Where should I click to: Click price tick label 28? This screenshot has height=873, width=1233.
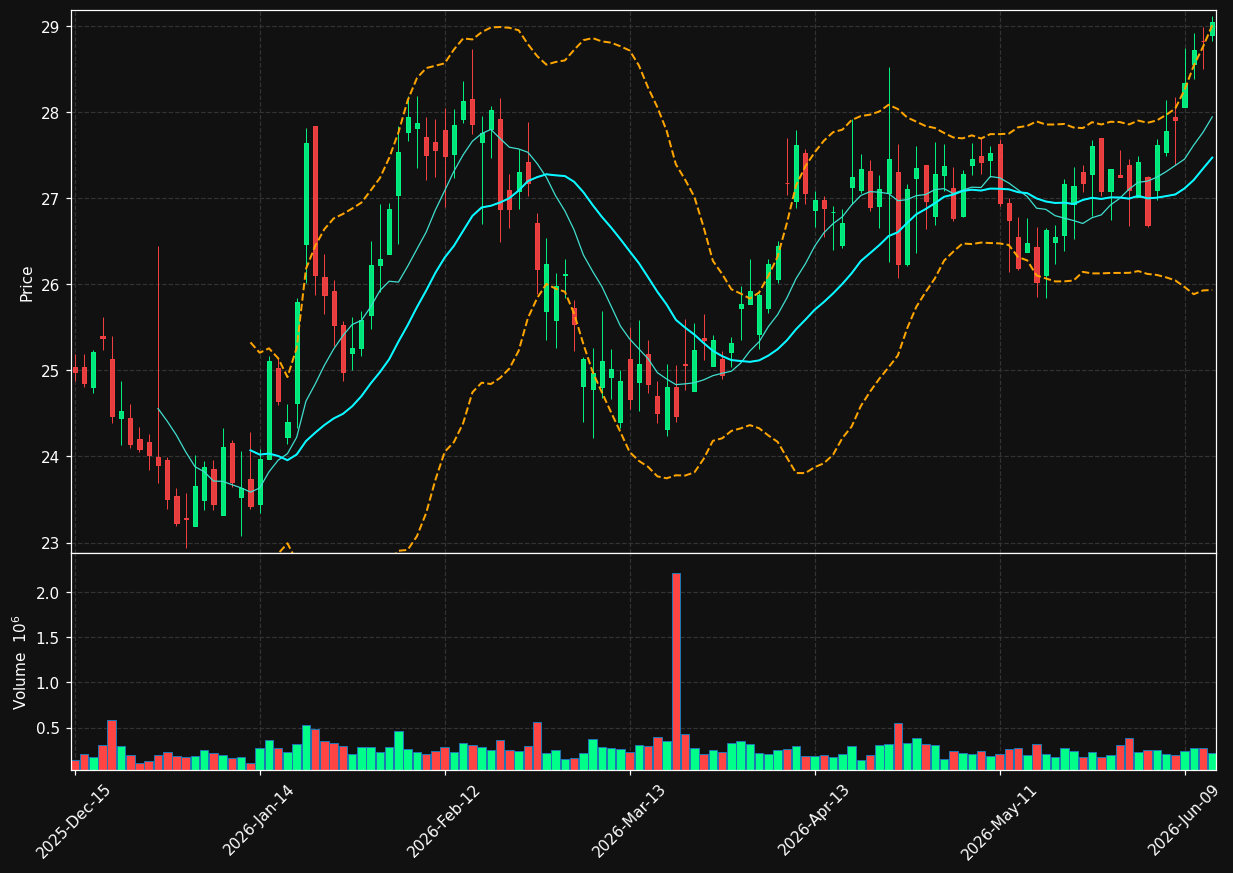51,113
